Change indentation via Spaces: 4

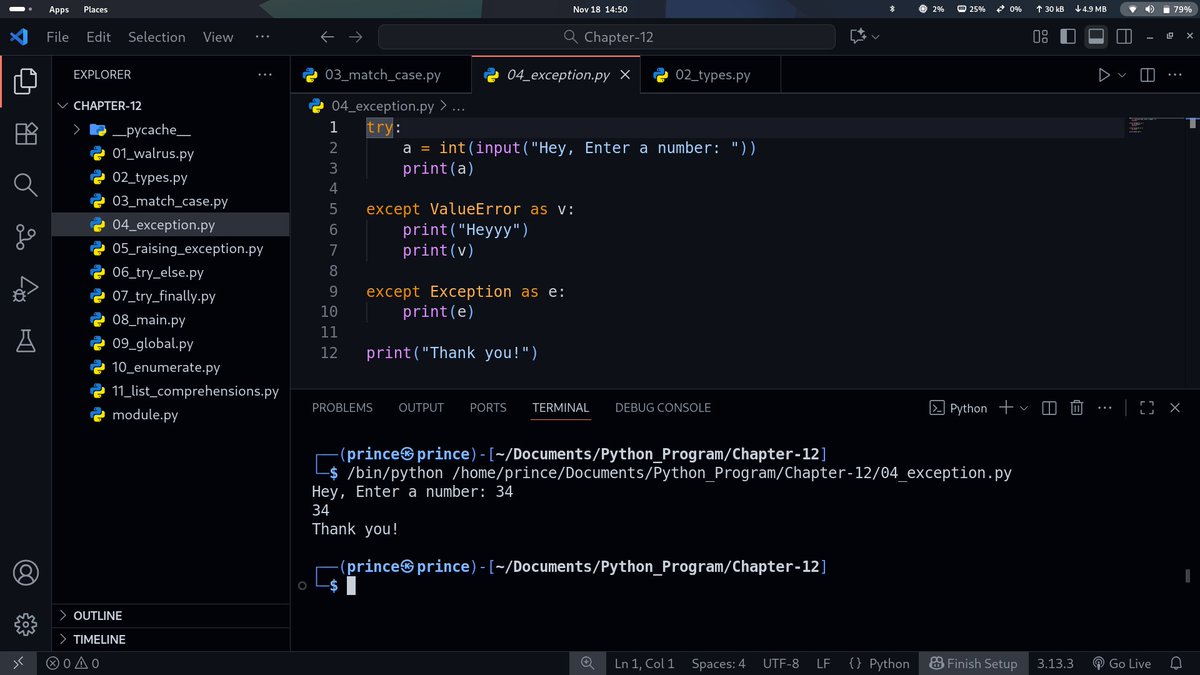click(718, 663)
